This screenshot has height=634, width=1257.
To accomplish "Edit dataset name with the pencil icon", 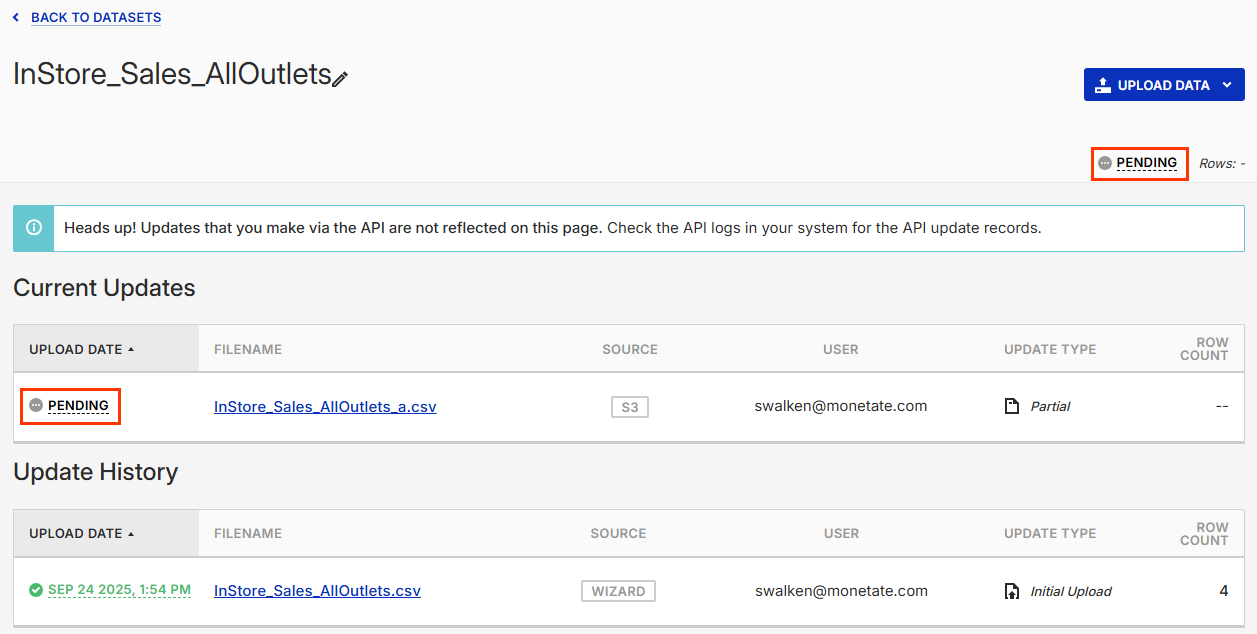I will (x=340, y=79).
